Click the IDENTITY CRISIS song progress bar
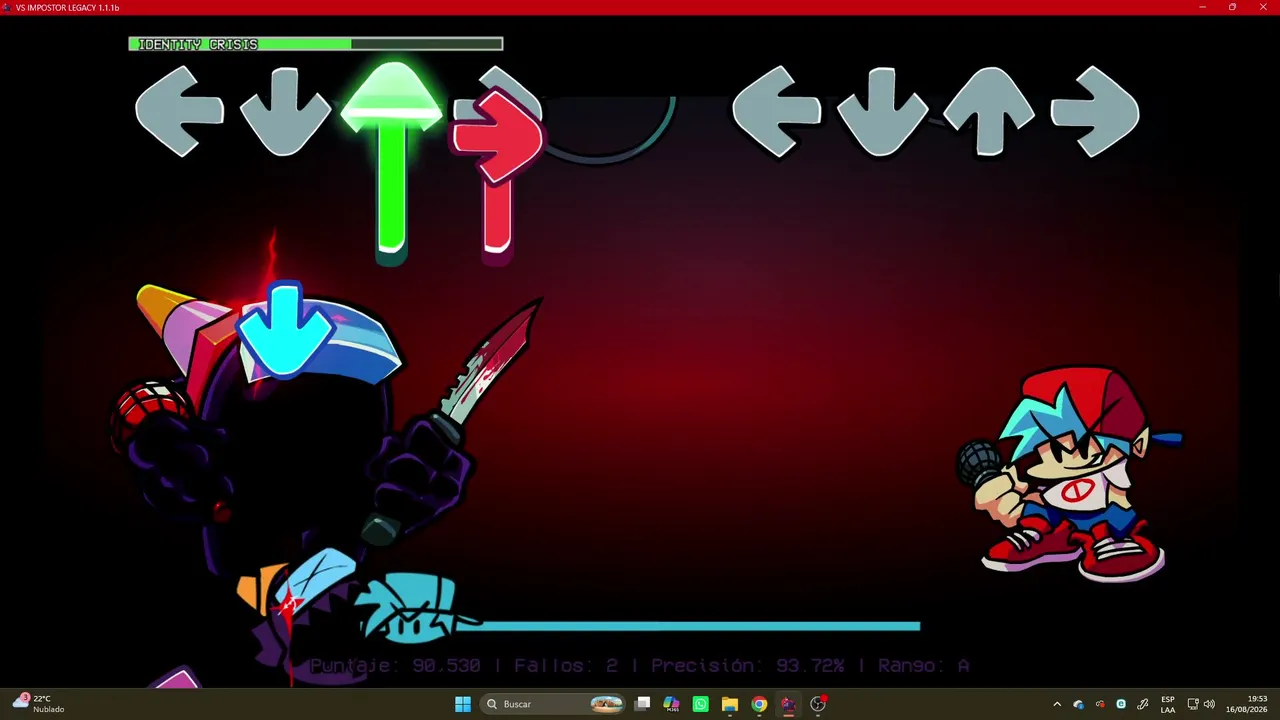 [316, 44]
